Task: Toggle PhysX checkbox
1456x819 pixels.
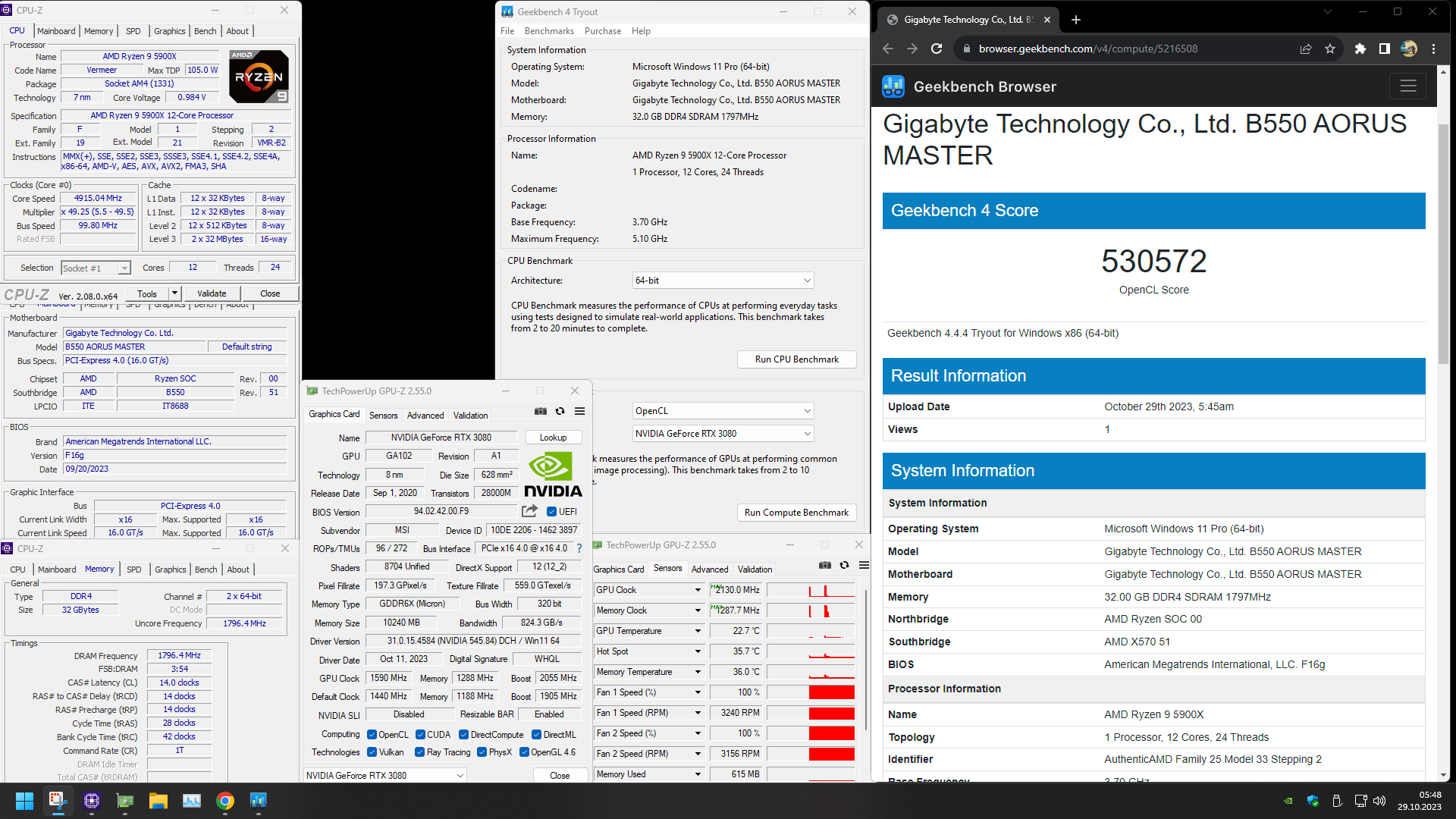Action: click(x=482, y=752)
